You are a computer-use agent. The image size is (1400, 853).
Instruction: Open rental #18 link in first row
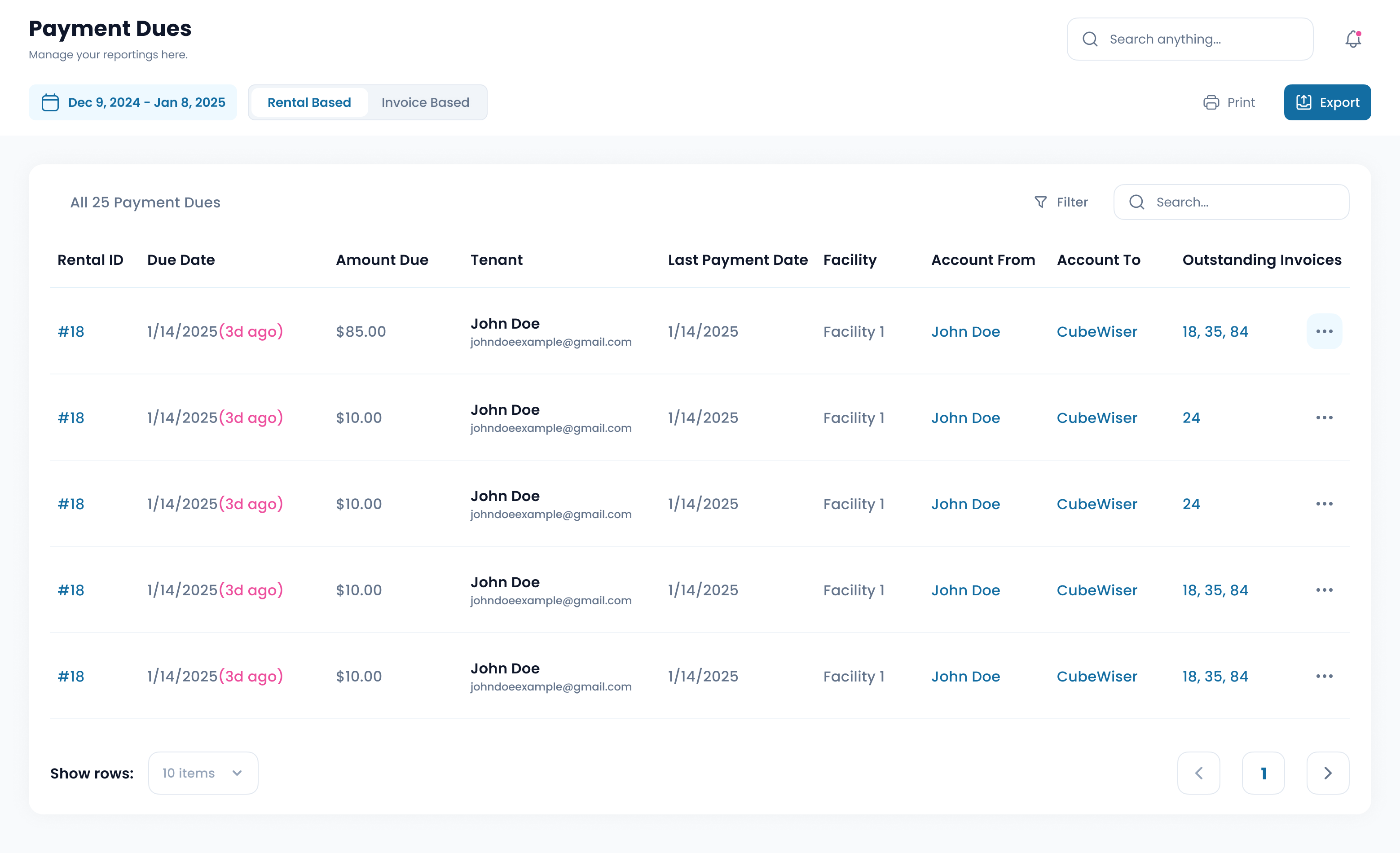click(x=71, y=331)
